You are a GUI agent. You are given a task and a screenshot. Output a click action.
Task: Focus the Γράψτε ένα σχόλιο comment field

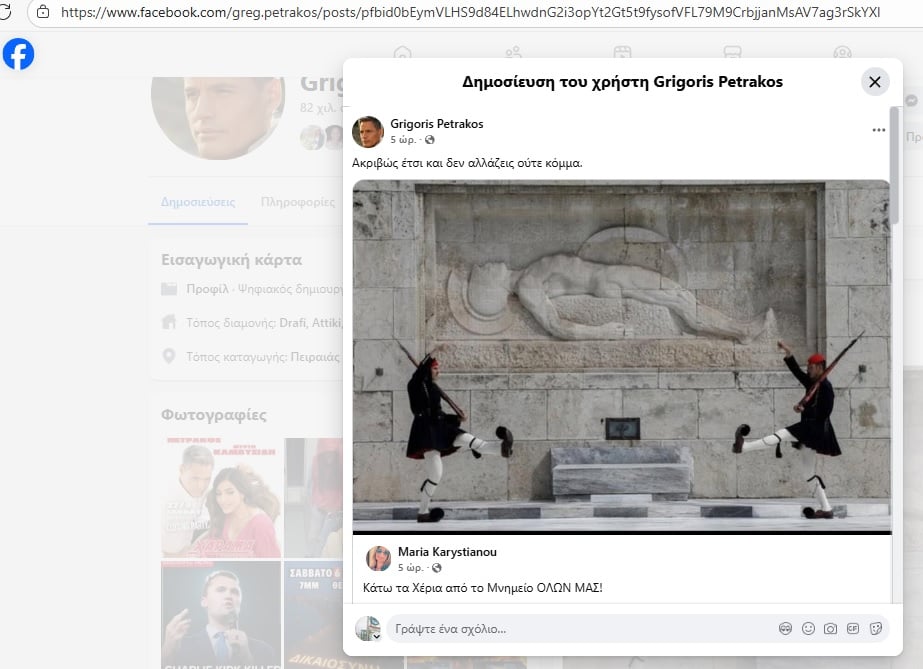pos(580,629)
